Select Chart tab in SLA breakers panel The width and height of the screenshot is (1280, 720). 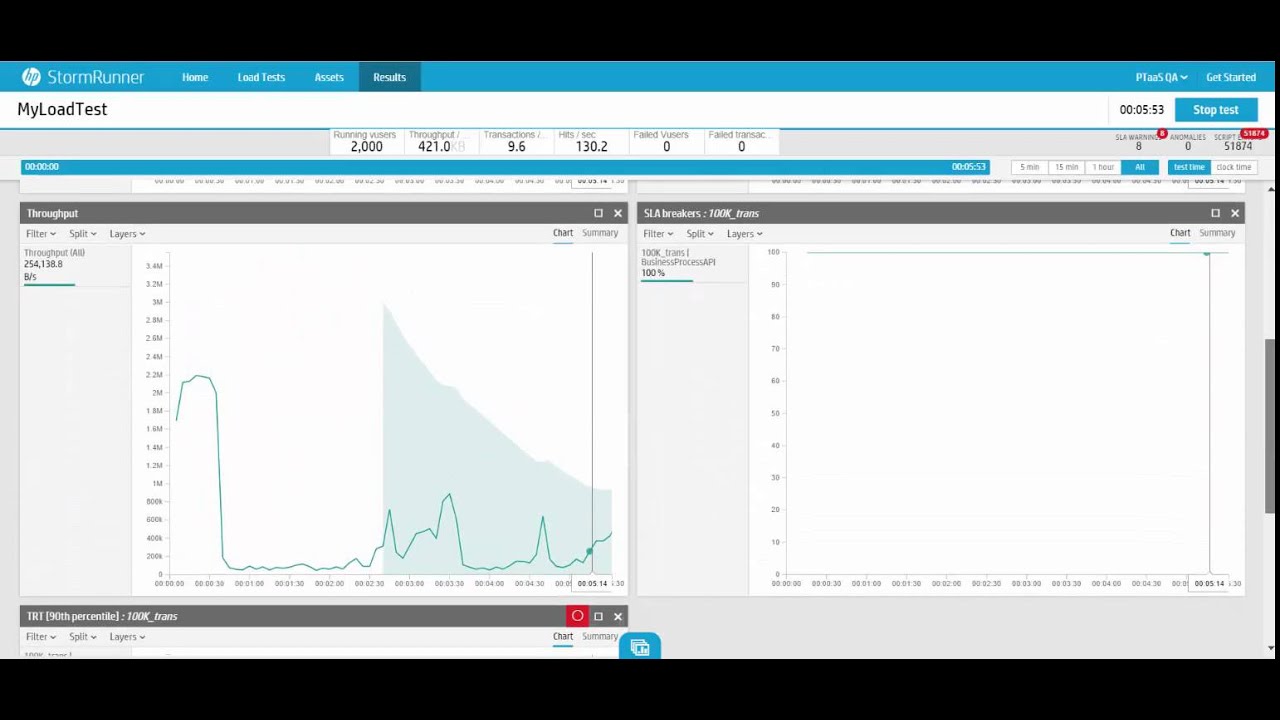tap(1180, 233)
